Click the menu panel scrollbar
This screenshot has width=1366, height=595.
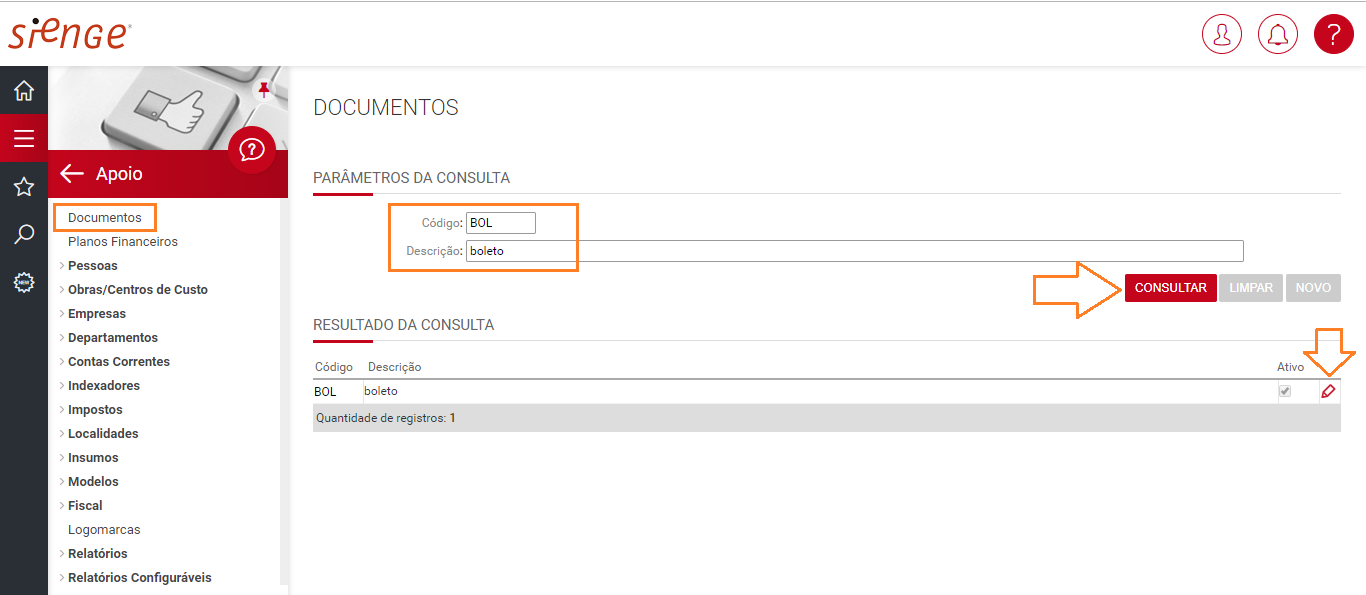point(284,390)
